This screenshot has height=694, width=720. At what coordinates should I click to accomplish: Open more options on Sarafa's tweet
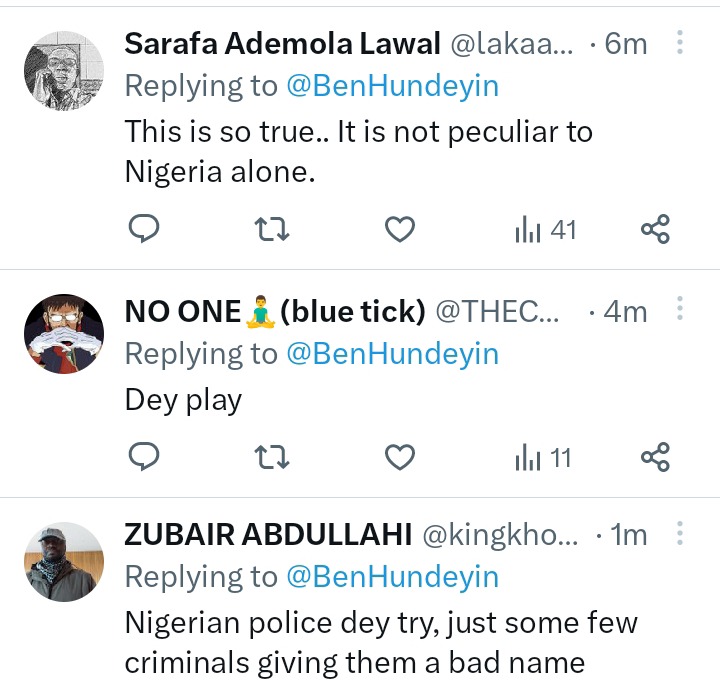coord(680,43)
